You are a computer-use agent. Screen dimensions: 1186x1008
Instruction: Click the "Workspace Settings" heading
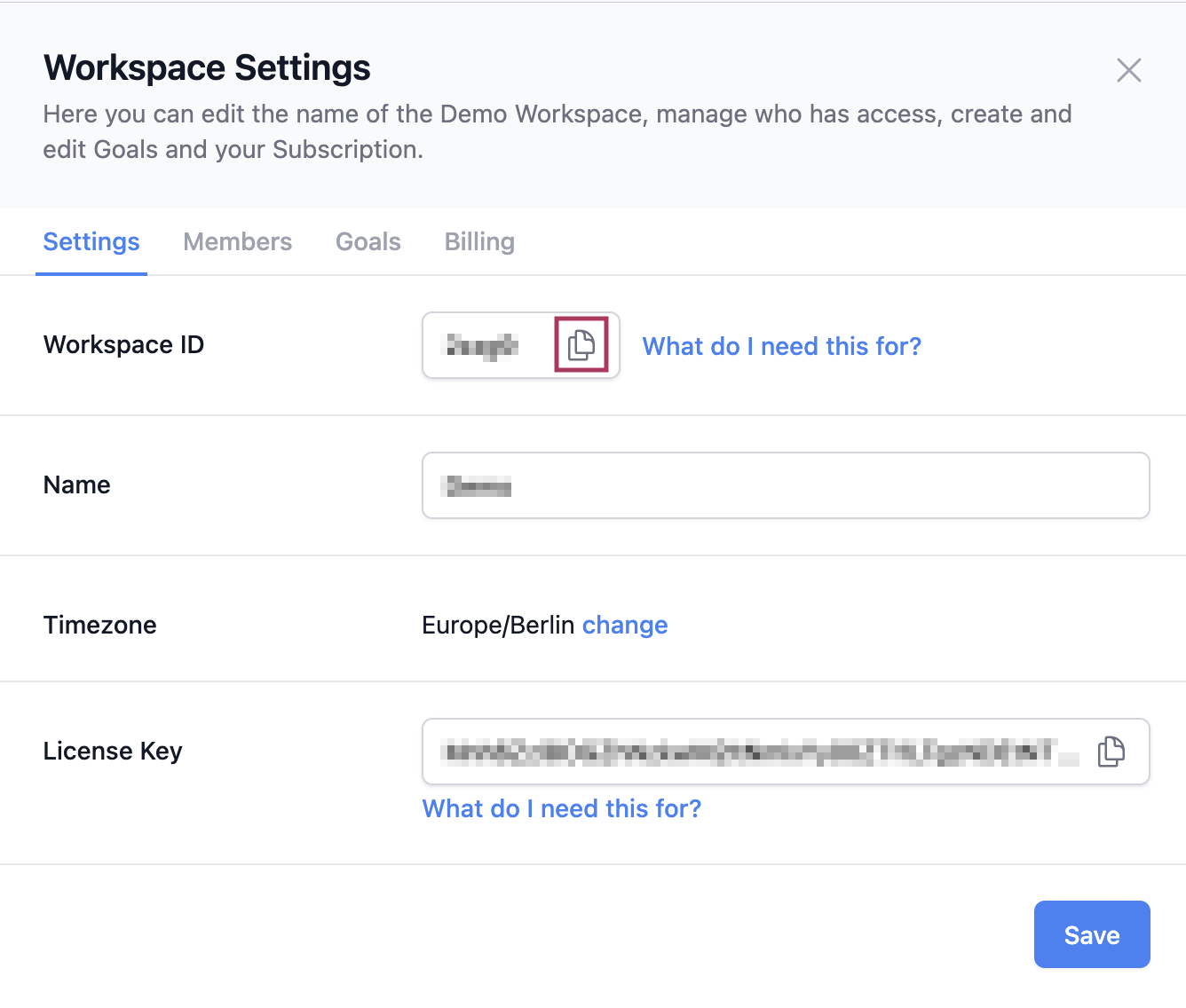coord(207,68)
